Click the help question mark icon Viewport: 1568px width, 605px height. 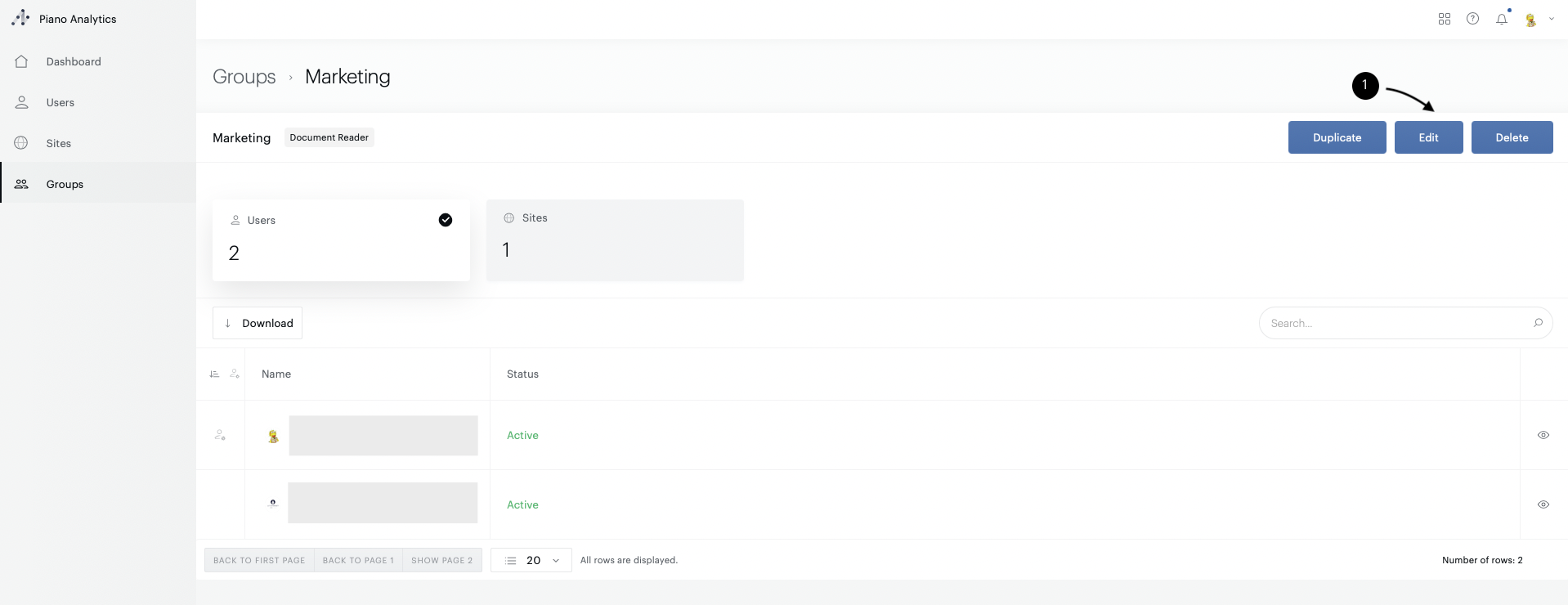coord(1472,19)
